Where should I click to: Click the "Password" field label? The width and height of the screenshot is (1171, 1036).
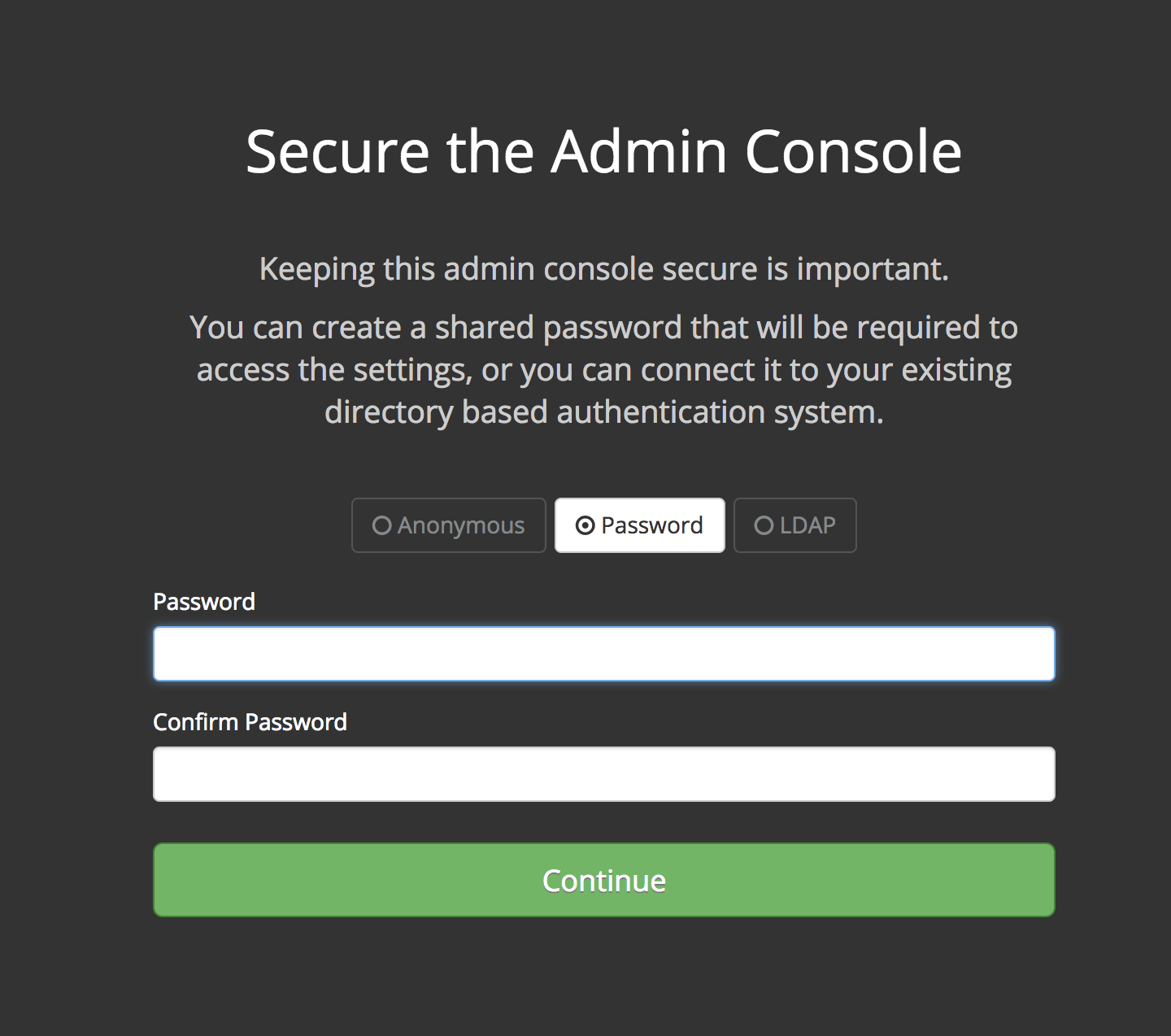click(204, 602)
